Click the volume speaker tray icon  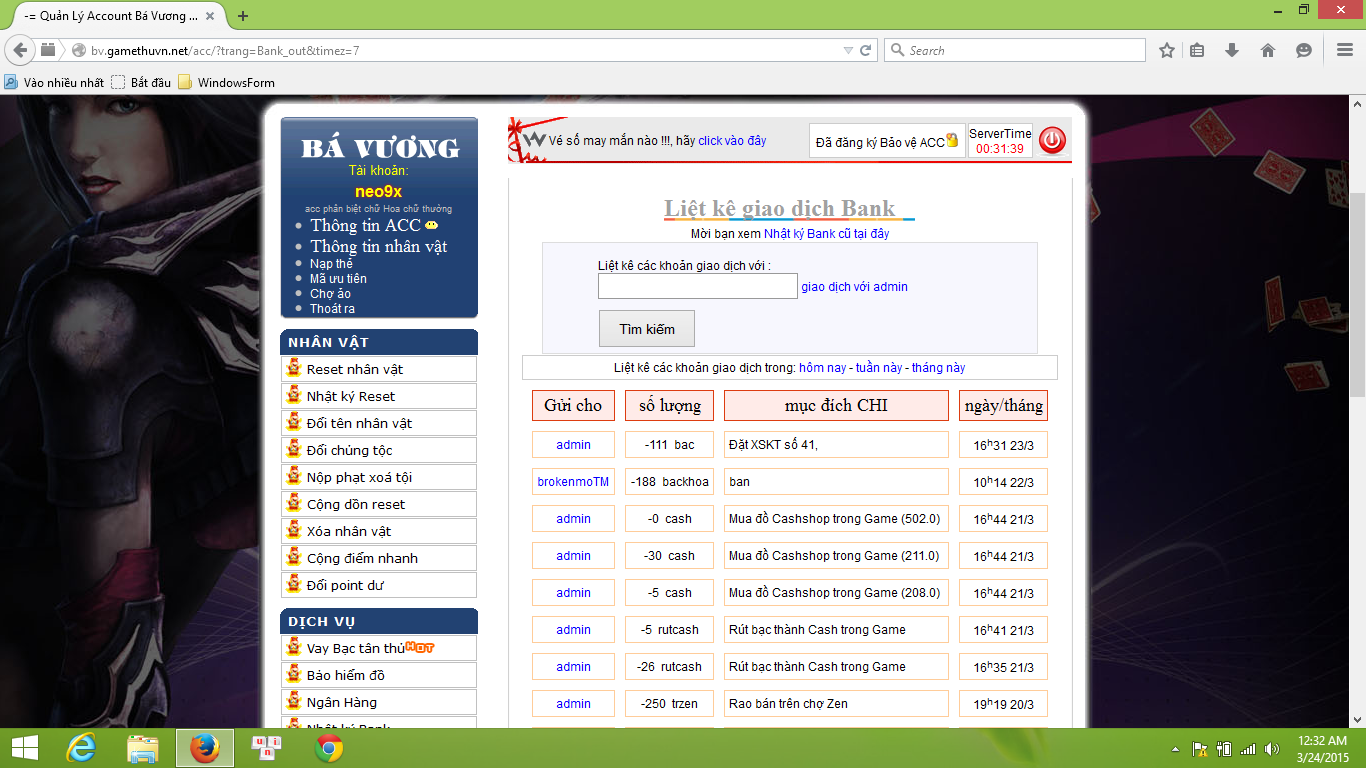[x=1272, y=749]
